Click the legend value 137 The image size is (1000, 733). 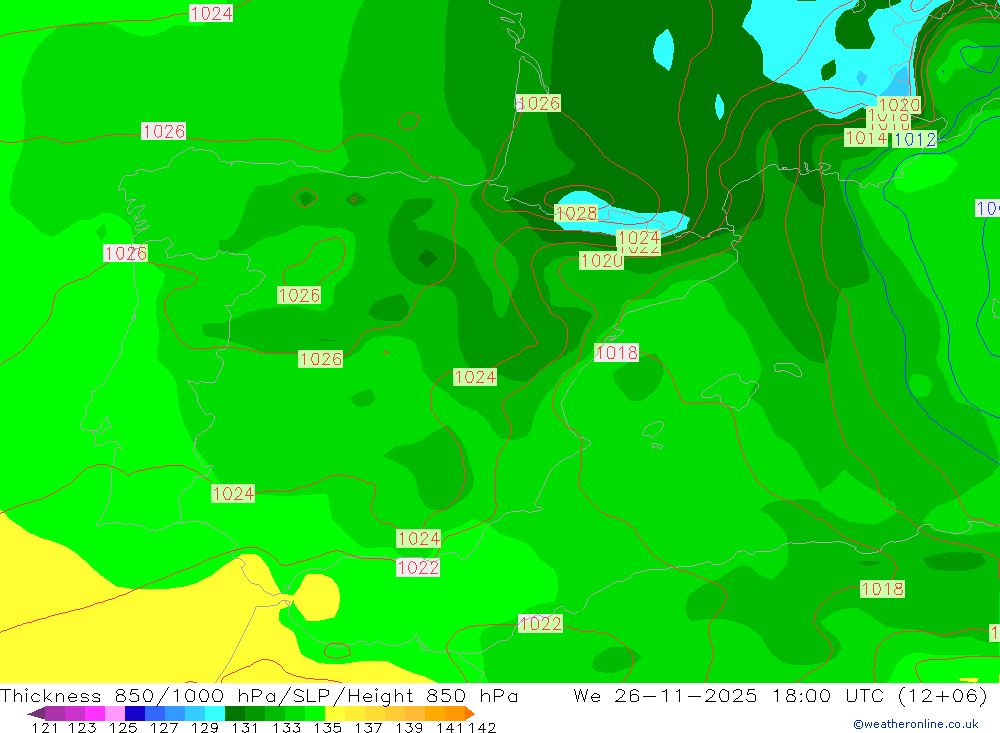click(x=368, y=727)
